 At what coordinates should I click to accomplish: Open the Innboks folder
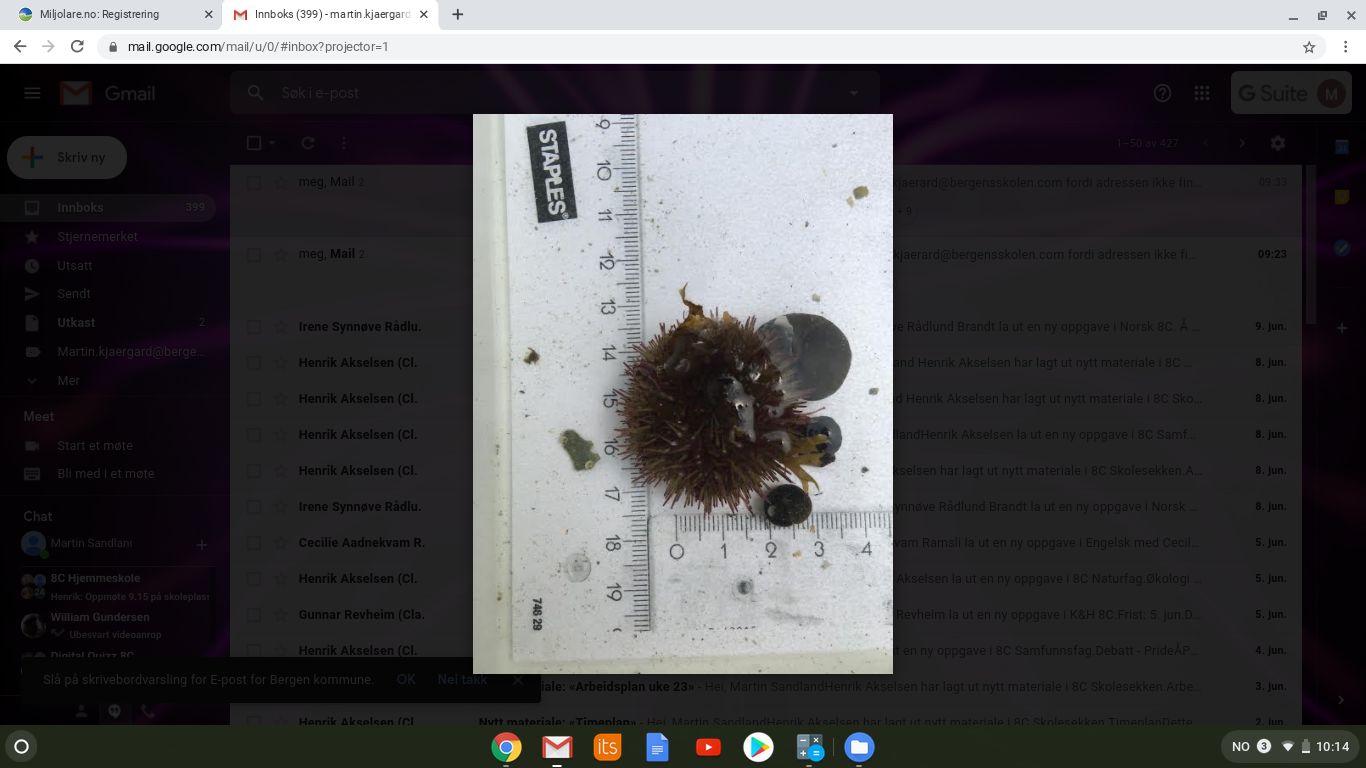coord(107,207)
